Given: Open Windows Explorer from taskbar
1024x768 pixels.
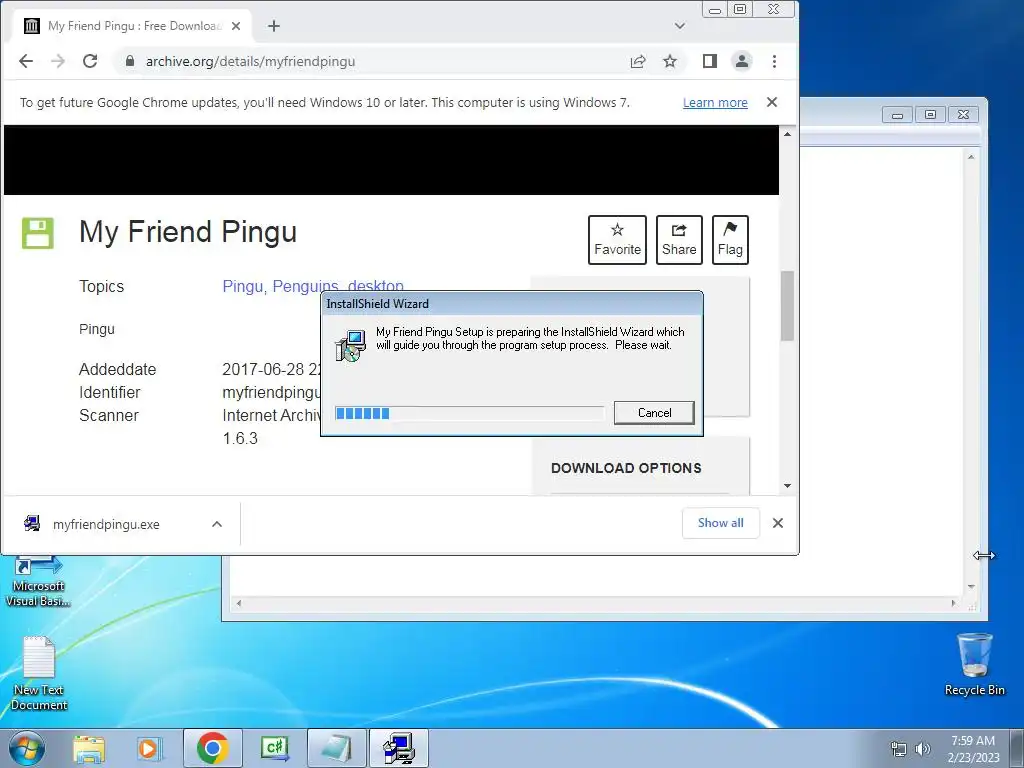Looking at the screenshot, I should (x=89, y=748).
